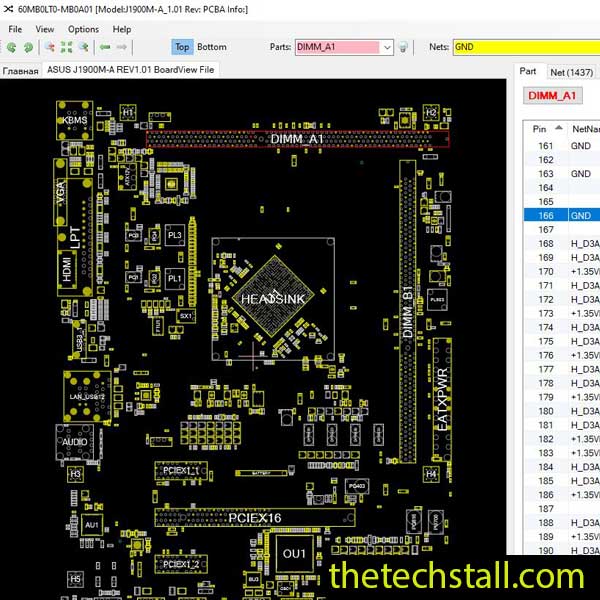Viewport: 600px width, 600px height.
Task: Click the Parts DIMM_A1 input field
Action: click(338, 47)
